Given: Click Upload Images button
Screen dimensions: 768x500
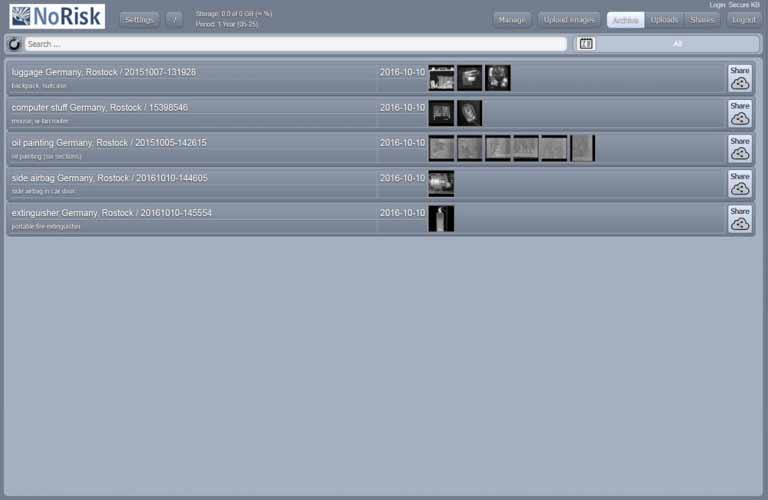Looking at the screenshot, I should (x=569, y=20).
